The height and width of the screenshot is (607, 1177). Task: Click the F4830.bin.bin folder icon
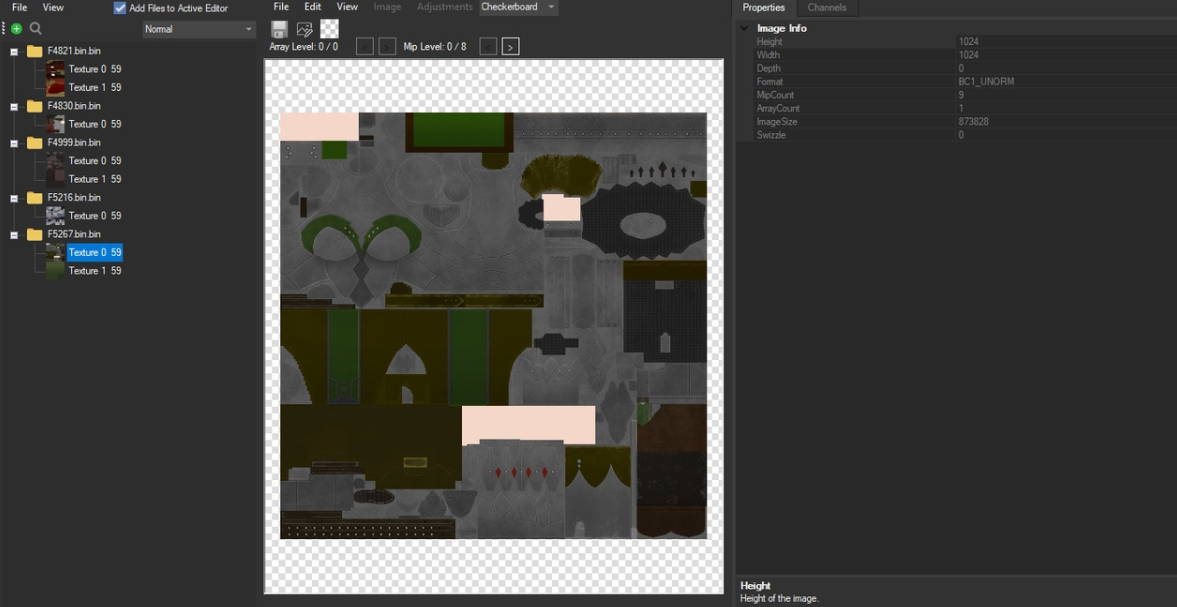35,106
